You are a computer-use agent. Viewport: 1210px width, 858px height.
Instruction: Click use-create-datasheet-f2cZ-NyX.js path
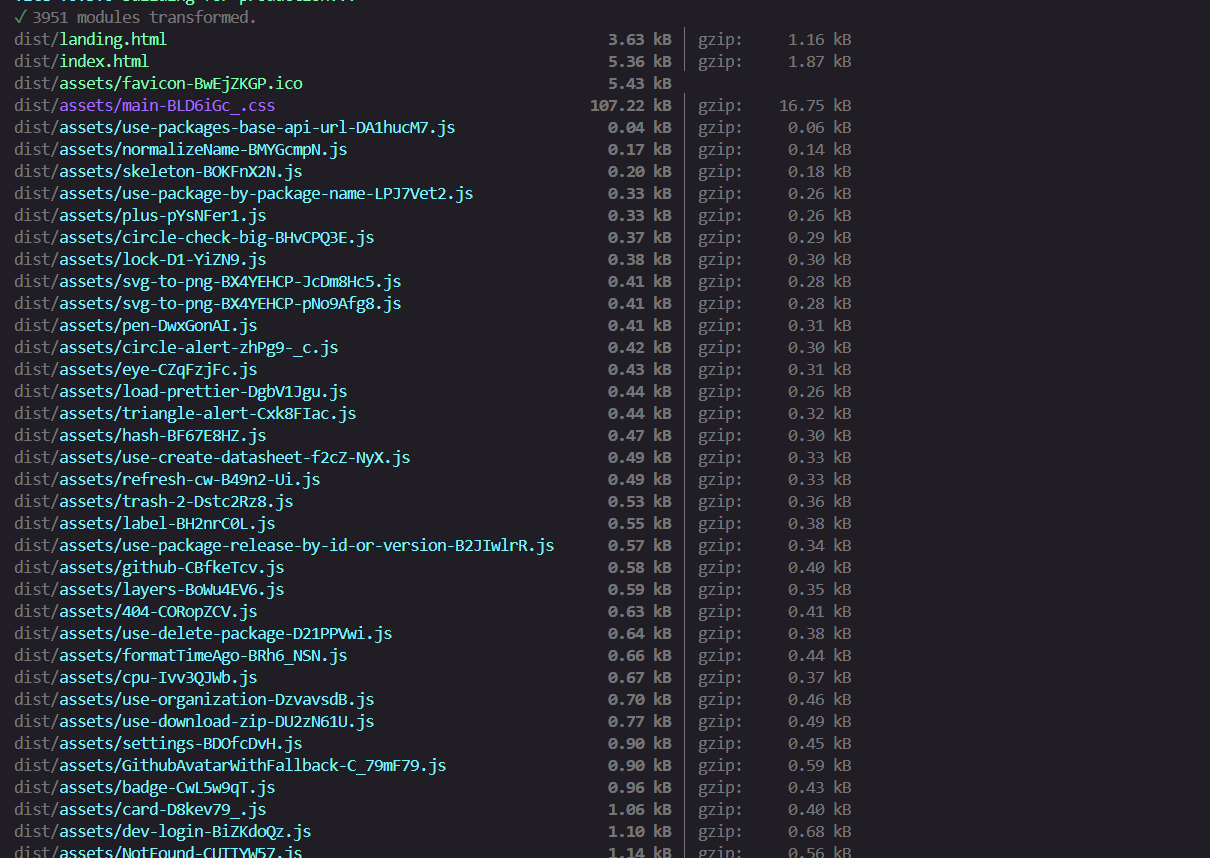(212, 457)
